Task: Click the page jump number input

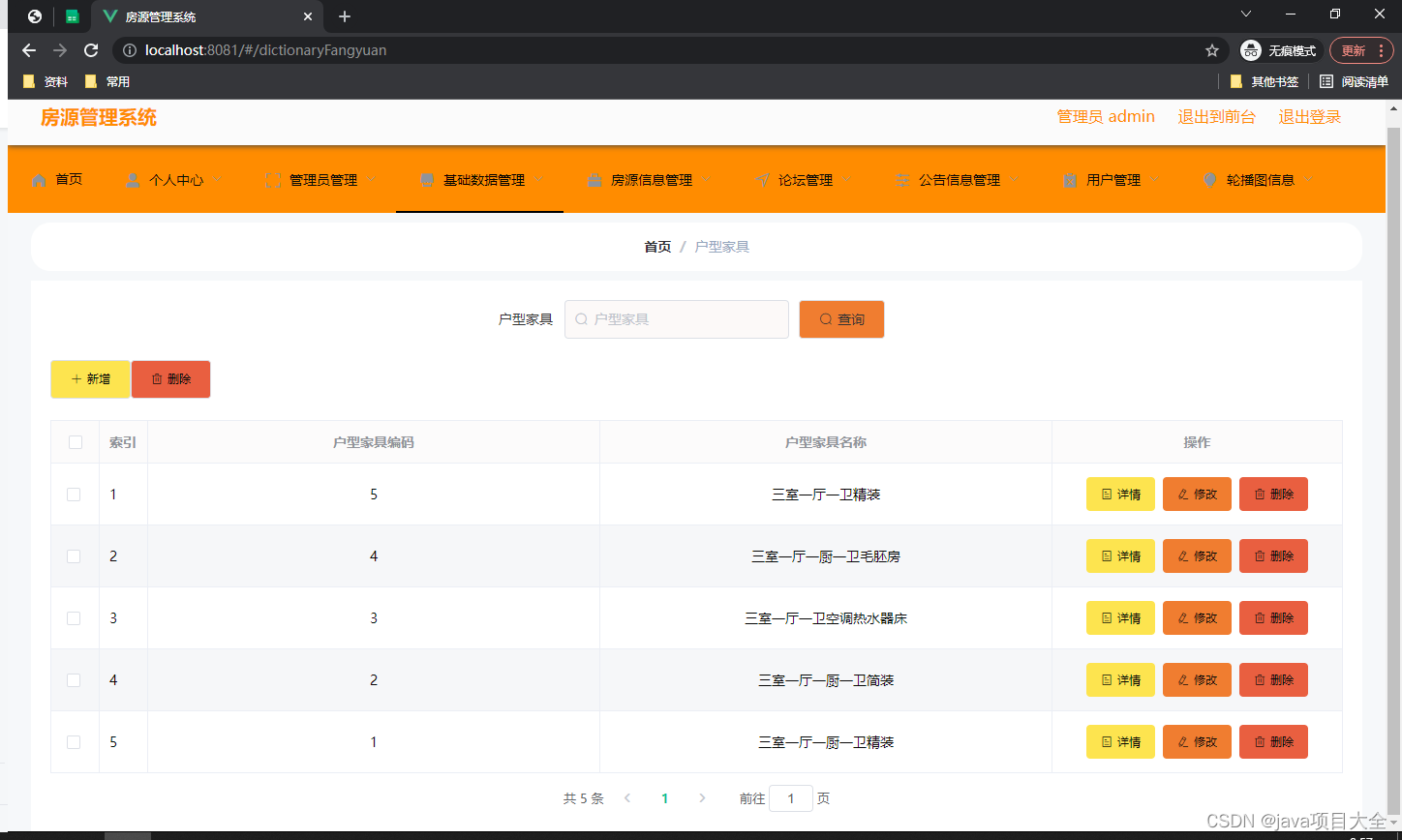Action: pyautogui.click(x=791, y=798)
